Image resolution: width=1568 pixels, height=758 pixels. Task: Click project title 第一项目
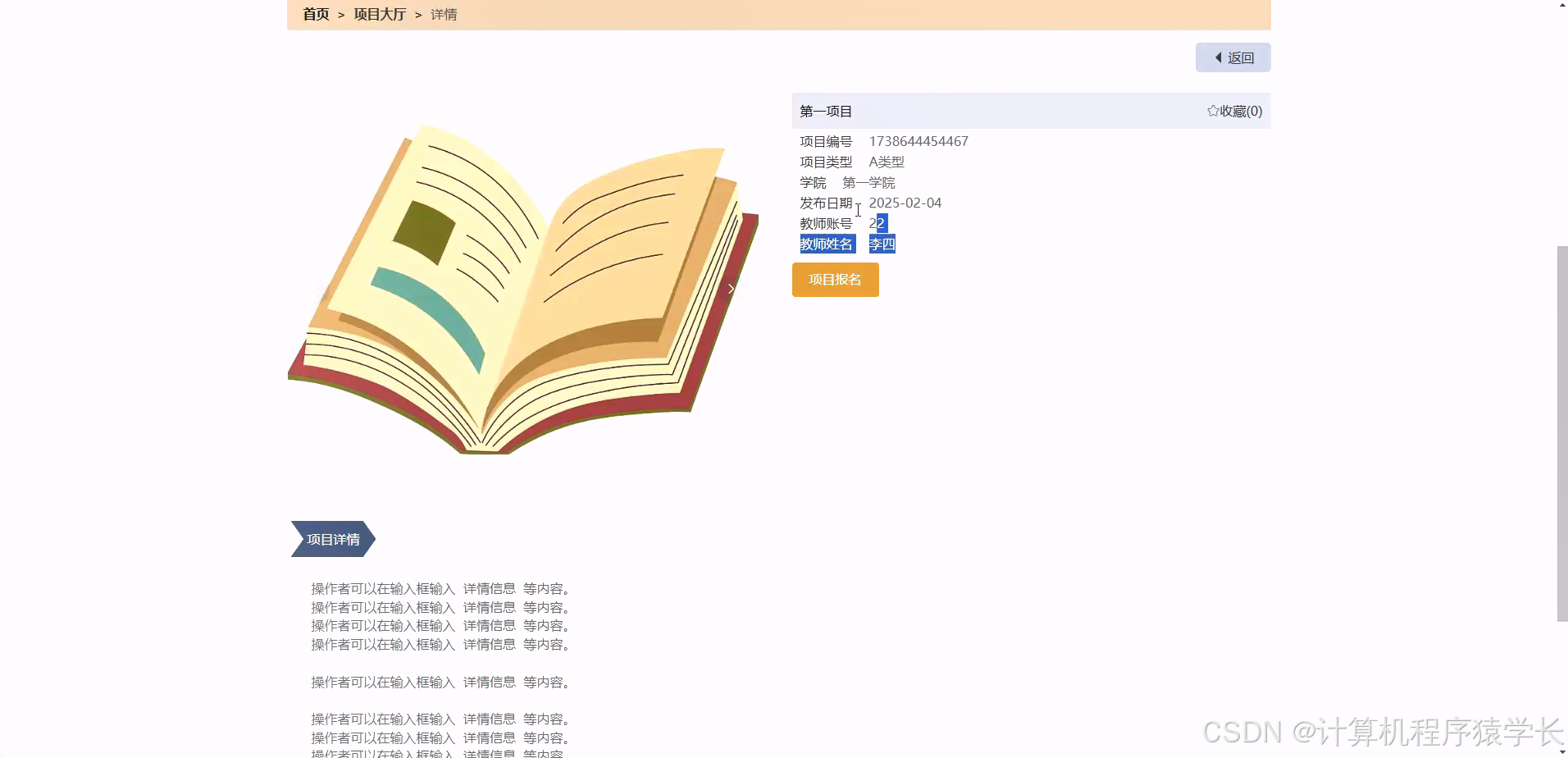[x=826, y=111]
